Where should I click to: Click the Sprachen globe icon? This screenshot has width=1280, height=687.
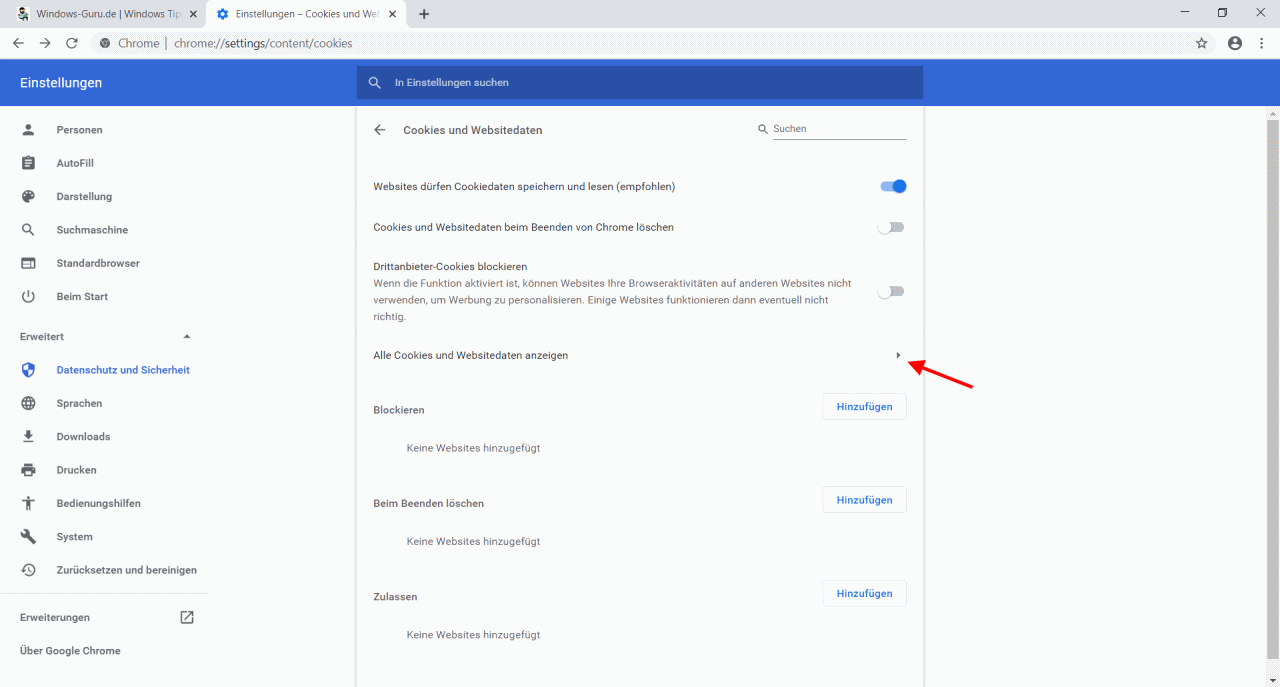pyautogui.click(x=28, y=403)
